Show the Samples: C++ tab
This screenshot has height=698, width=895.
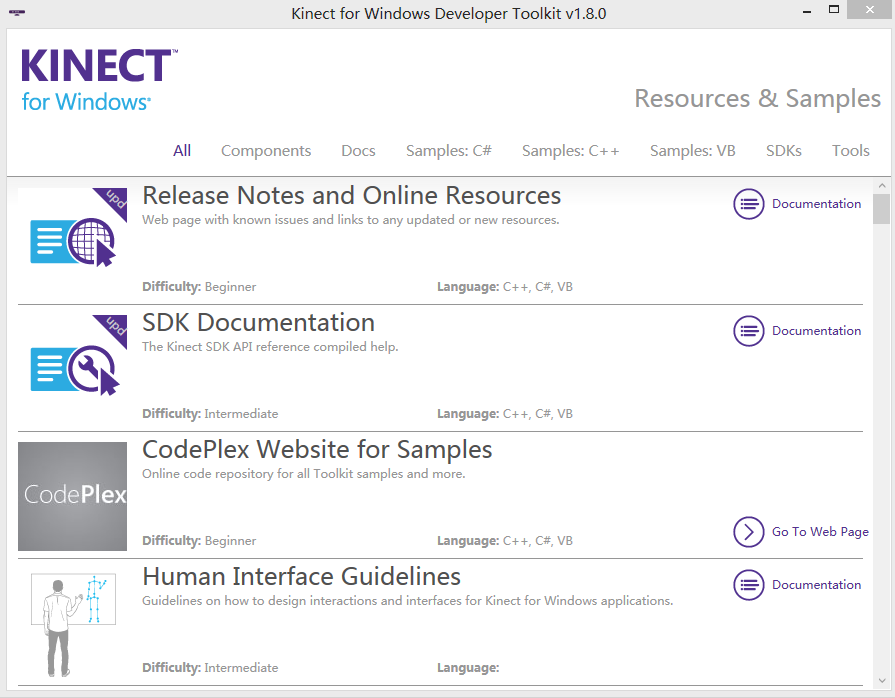coord(570,151)
